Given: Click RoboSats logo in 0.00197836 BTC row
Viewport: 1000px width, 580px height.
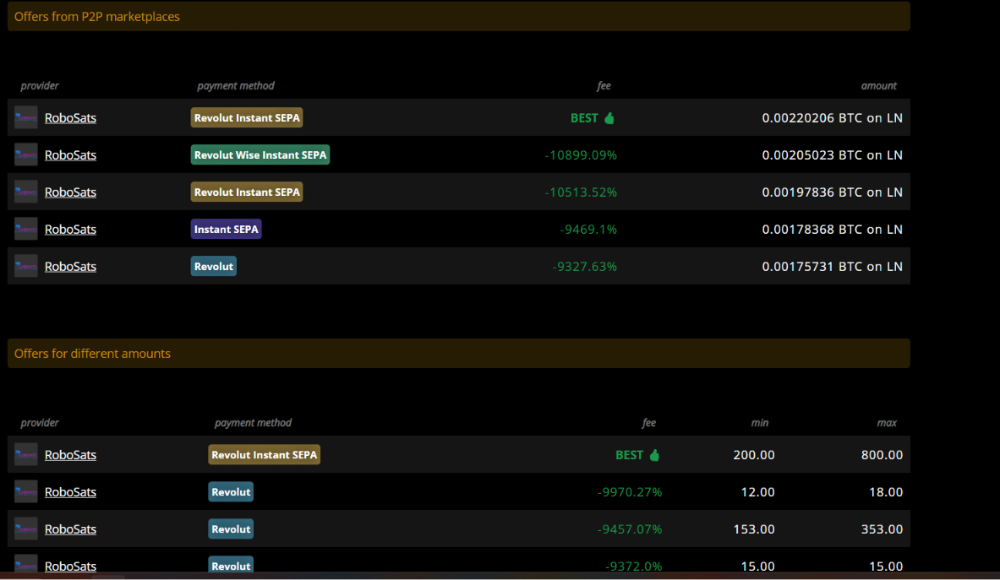Looking at the screenshot, I should 26,191.
